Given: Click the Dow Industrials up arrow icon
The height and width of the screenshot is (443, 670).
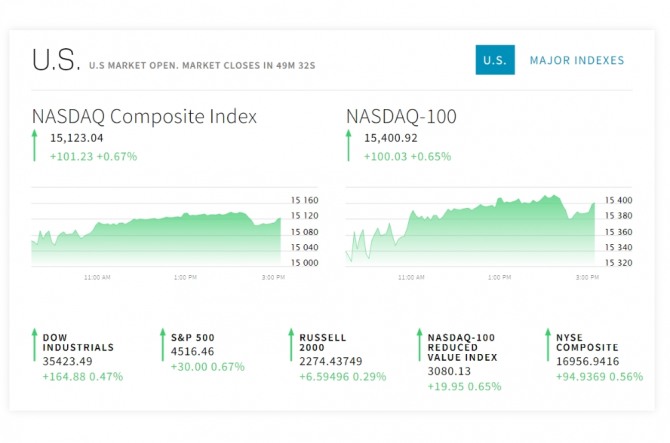Looking at the screenshot, I should (34, 345).
